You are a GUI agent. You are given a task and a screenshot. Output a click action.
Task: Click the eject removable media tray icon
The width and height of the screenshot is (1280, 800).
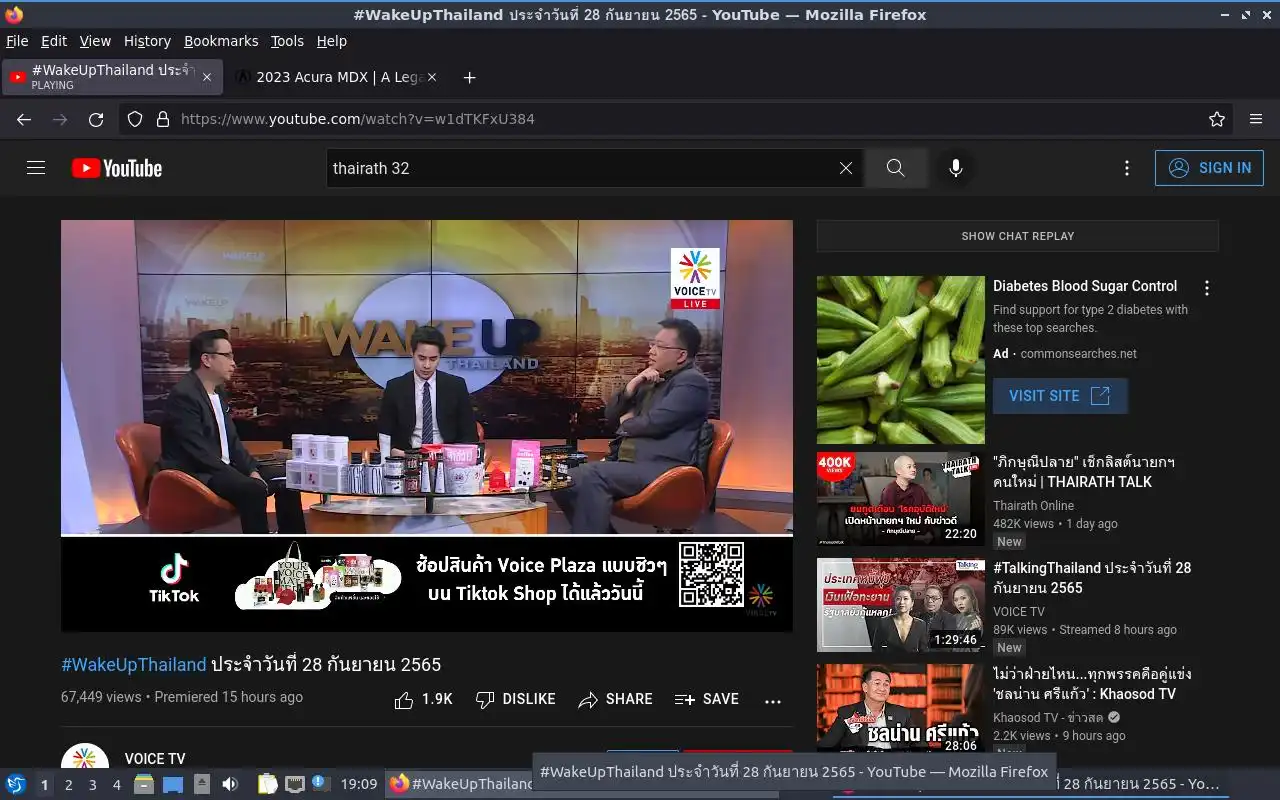201,784
